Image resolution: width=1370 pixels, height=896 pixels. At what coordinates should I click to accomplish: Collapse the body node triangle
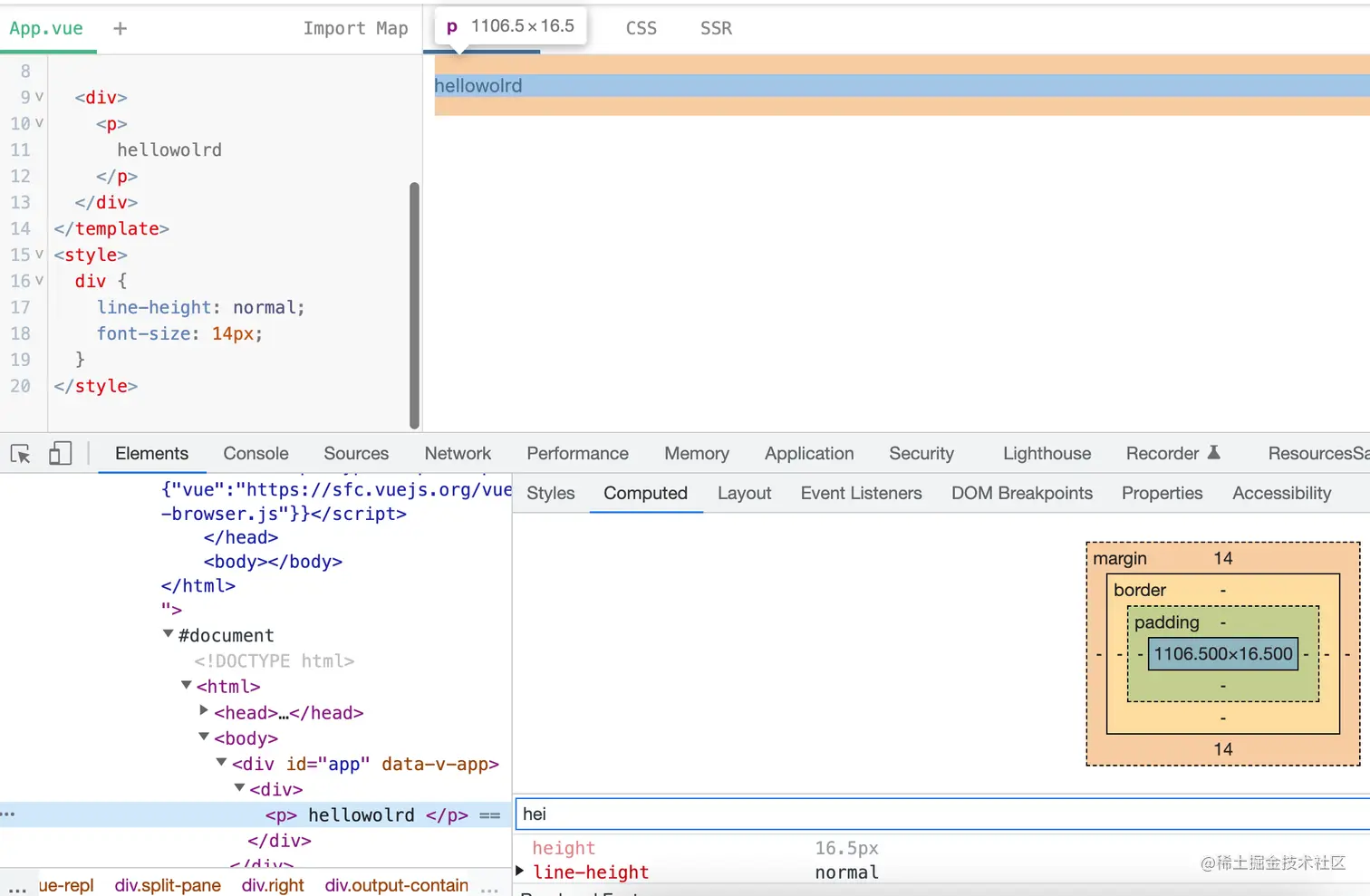(204, 737)
